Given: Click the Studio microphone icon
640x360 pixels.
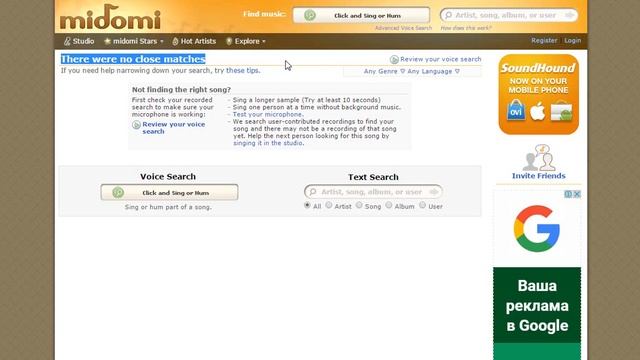Looking at the screenshot, I should (x=67, y=41).
